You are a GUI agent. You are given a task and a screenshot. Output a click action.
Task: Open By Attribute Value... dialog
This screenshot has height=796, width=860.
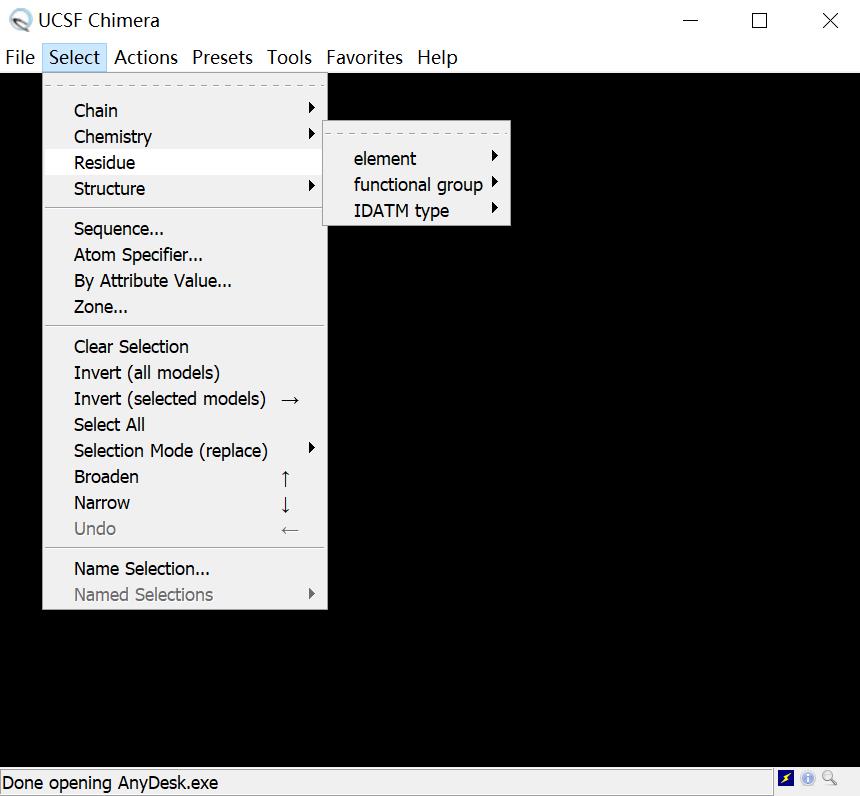coord(185,280)
